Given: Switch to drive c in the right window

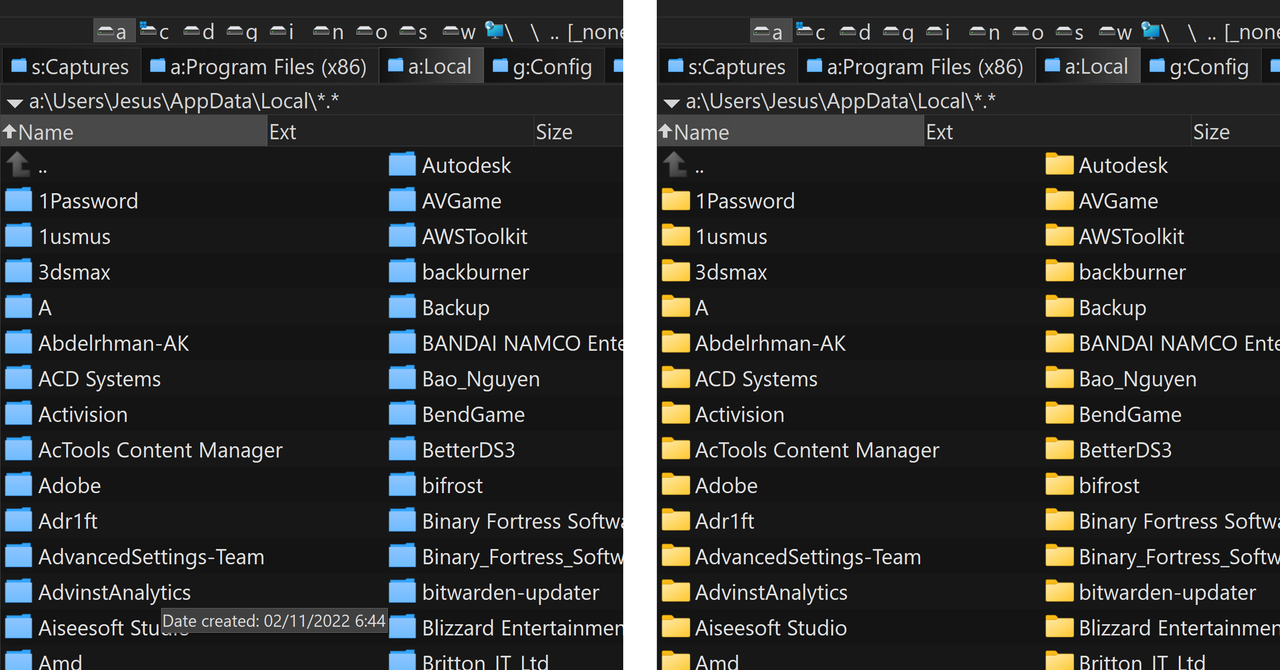Looking at the screenshot, I should (811, 32).
